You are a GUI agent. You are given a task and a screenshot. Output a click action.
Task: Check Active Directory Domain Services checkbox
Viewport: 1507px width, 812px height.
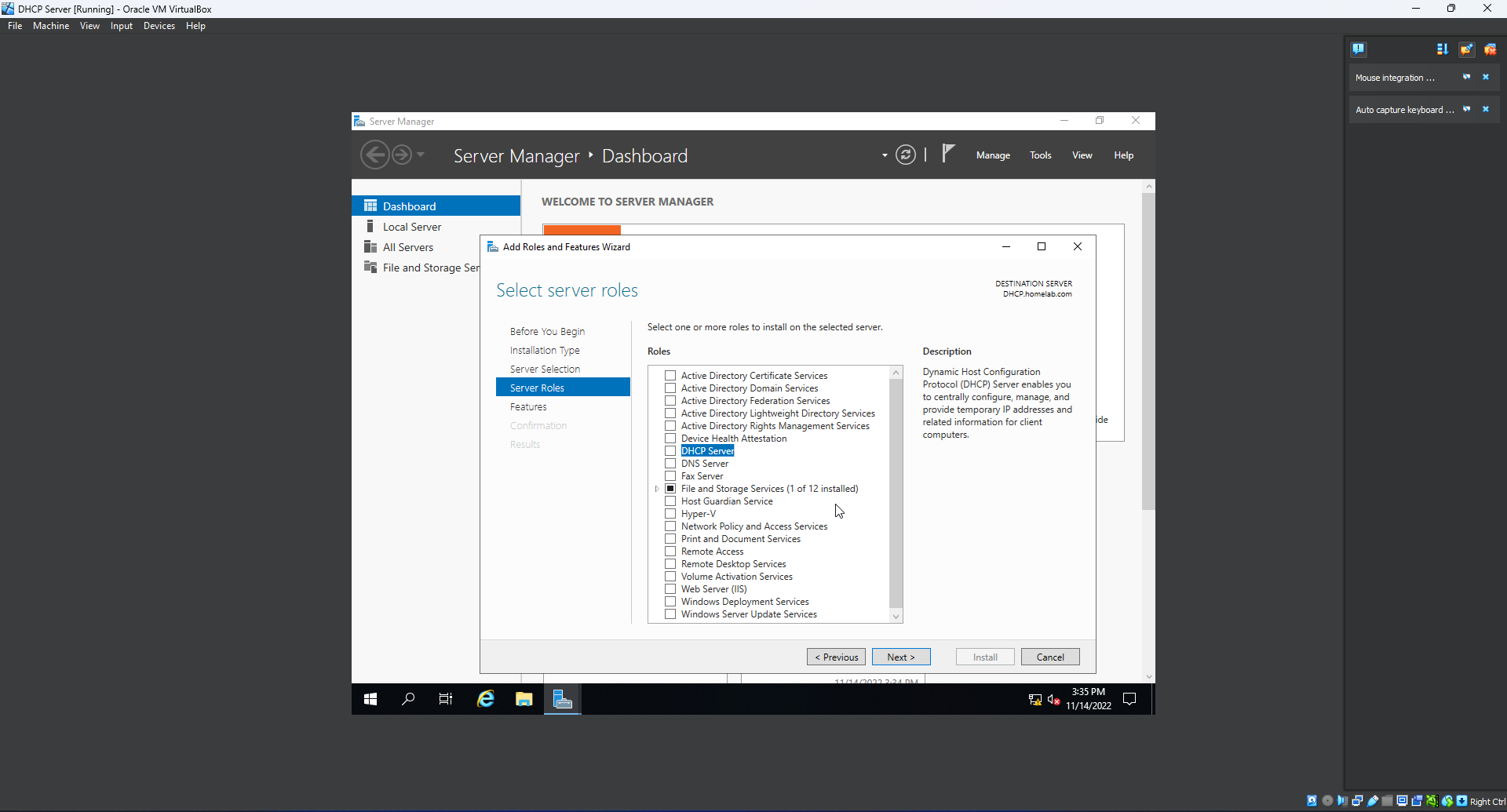pos(670,388)
